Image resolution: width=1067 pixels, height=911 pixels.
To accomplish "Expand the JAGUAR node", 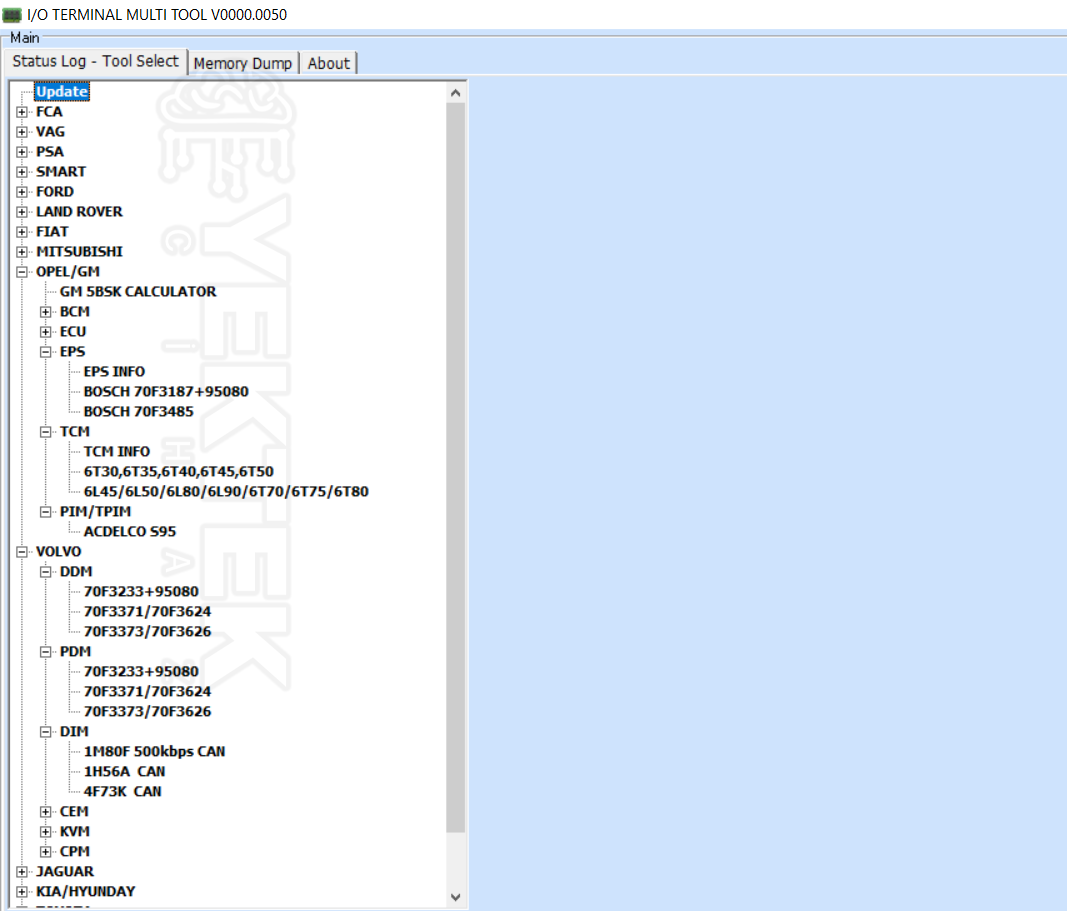I will tap(22, 872).
